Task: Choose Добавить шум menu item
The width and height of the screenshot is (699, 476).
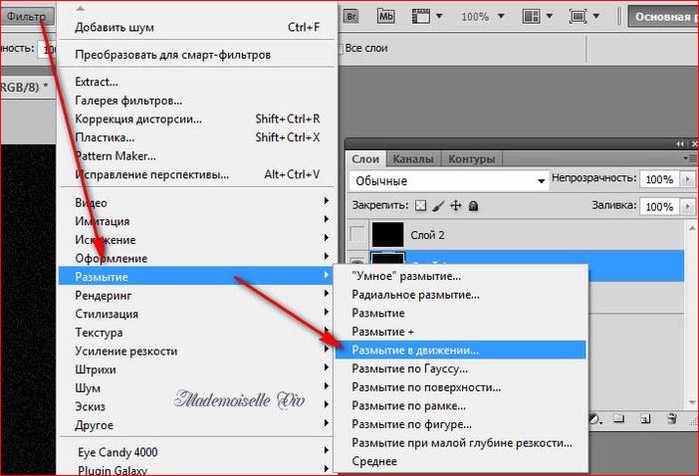Action: (197, 27)
